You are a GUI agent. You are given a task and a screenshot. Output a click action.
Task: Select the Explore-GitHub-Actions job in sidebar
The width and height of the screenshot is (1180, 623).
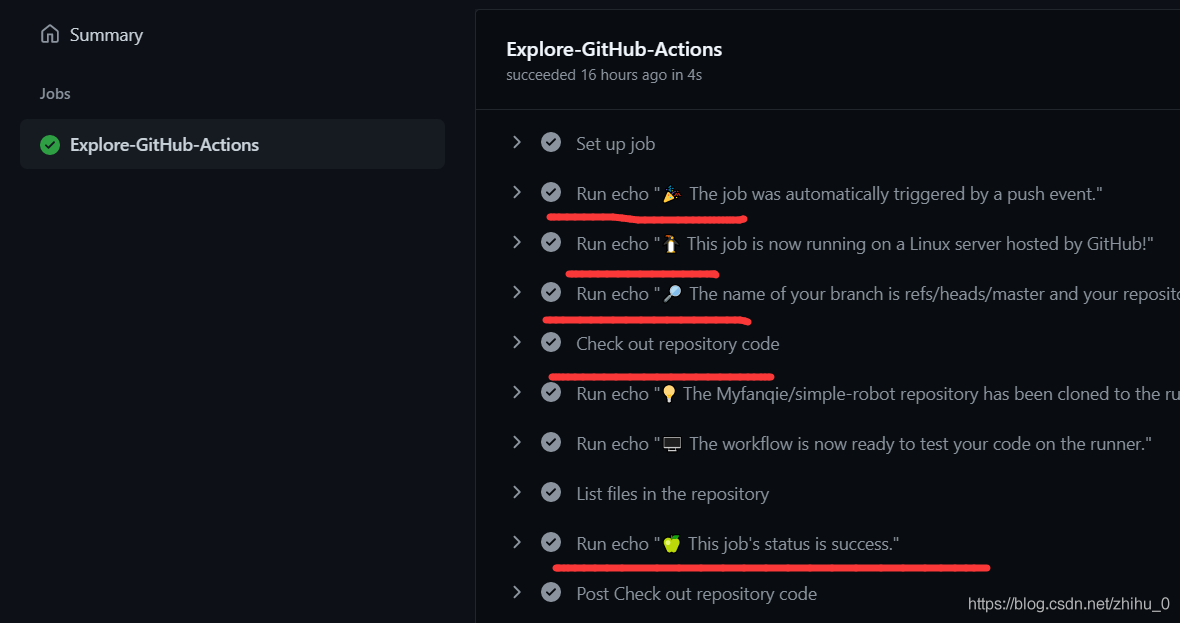(x=164, y=145)
